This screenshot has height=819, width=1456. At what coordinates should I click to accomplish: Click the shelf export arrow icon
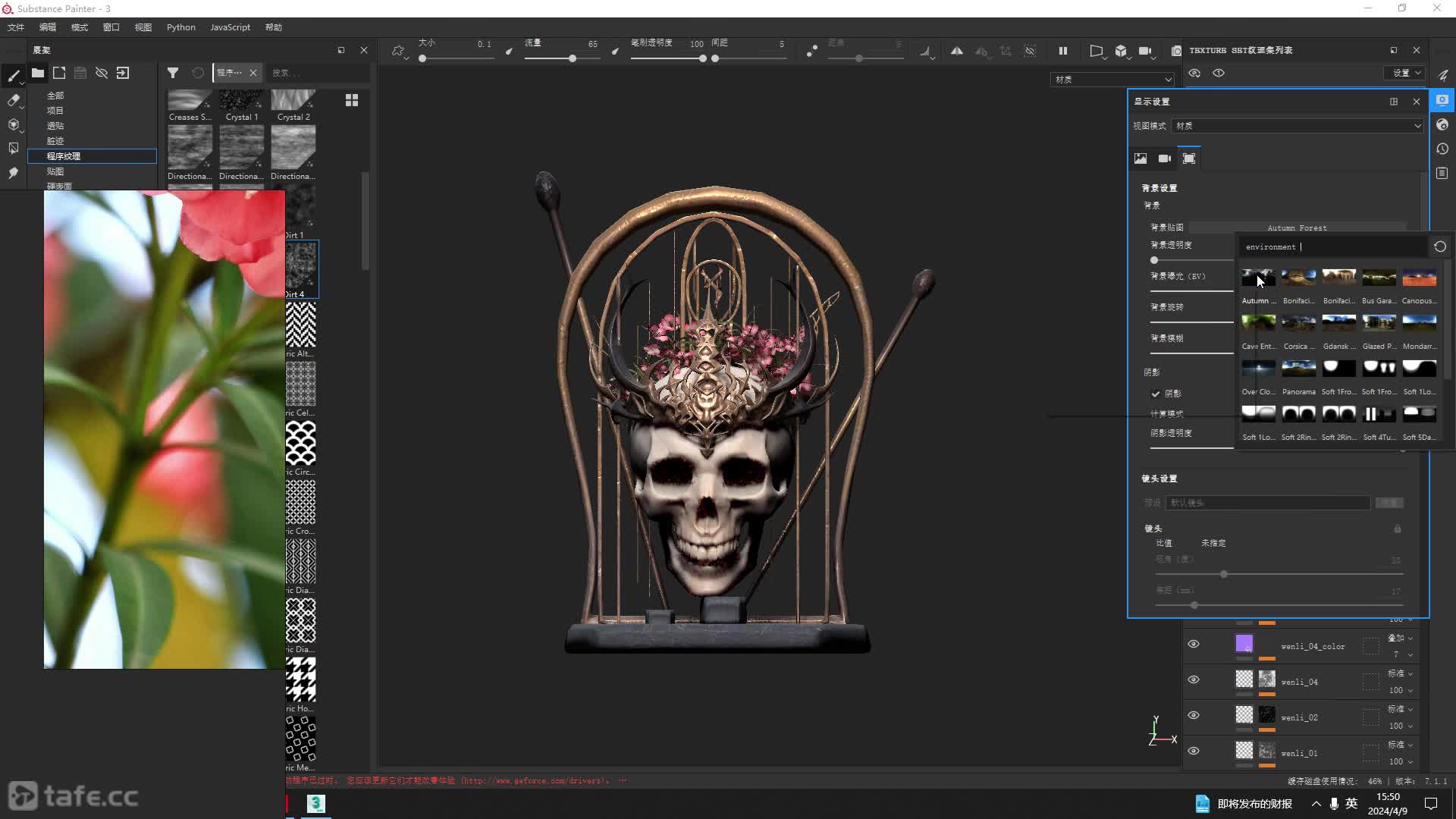[x=123, y=73]
